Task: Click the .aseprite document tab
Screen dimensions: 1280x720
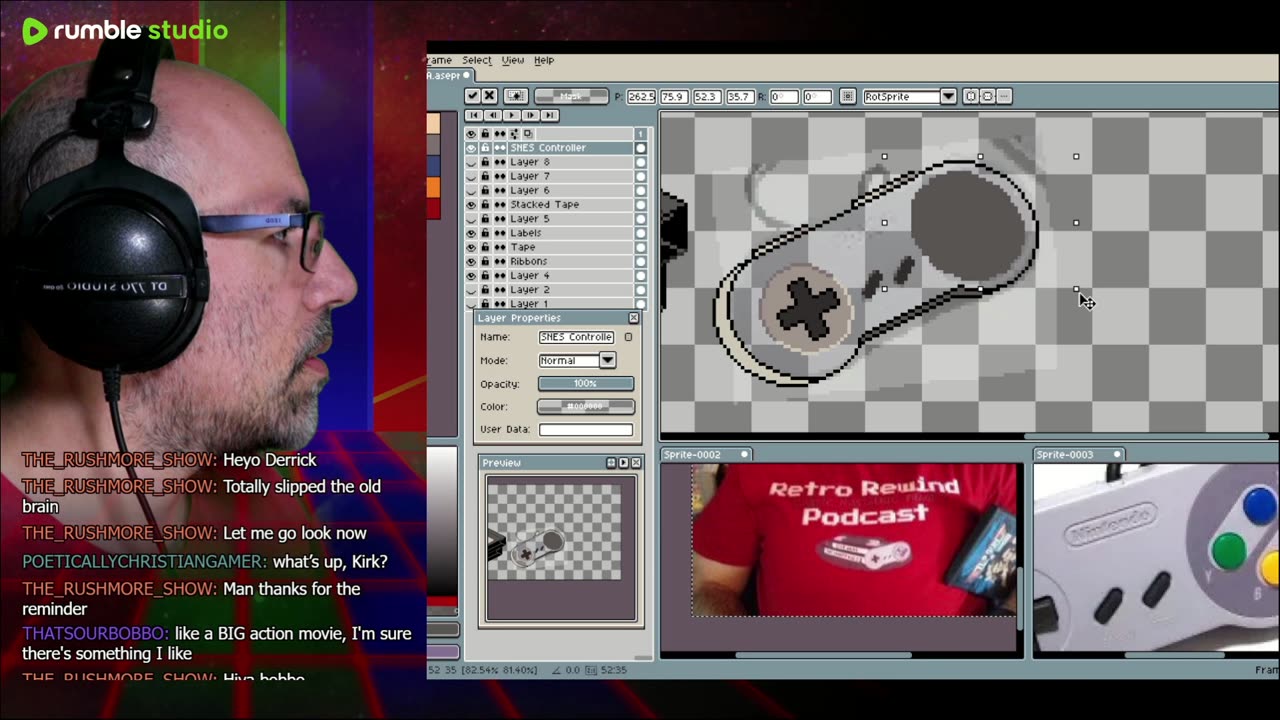Action: click(x=449, y=76)
